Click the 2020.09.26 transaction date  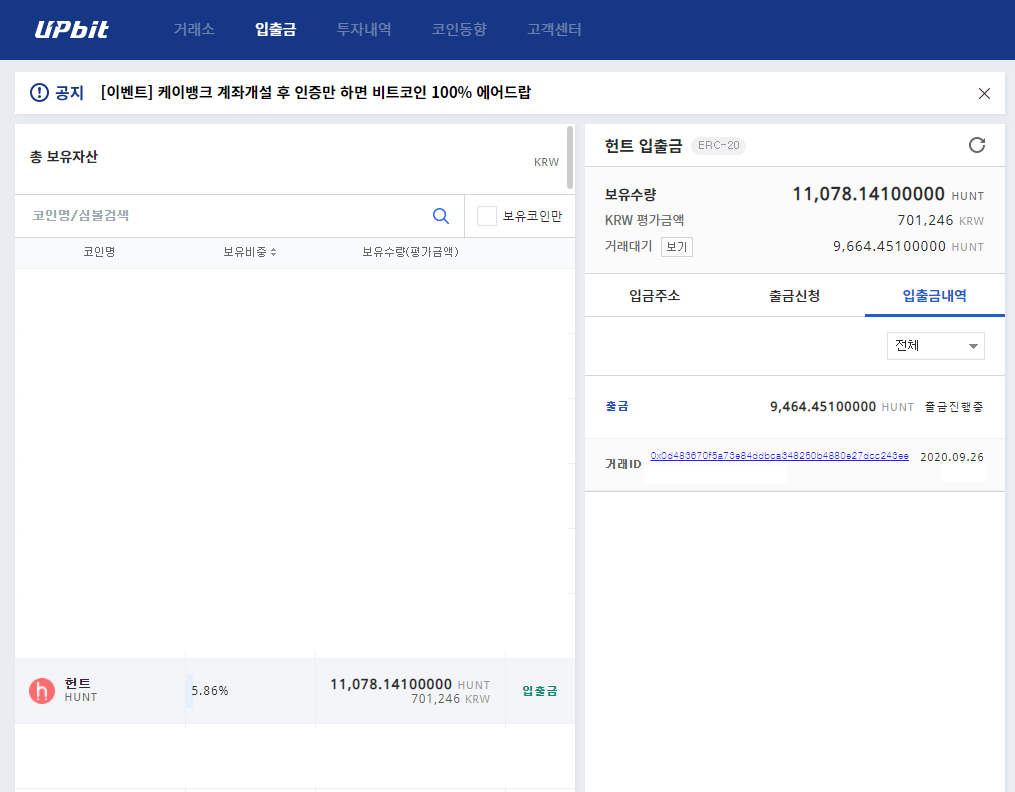point(952,457)
